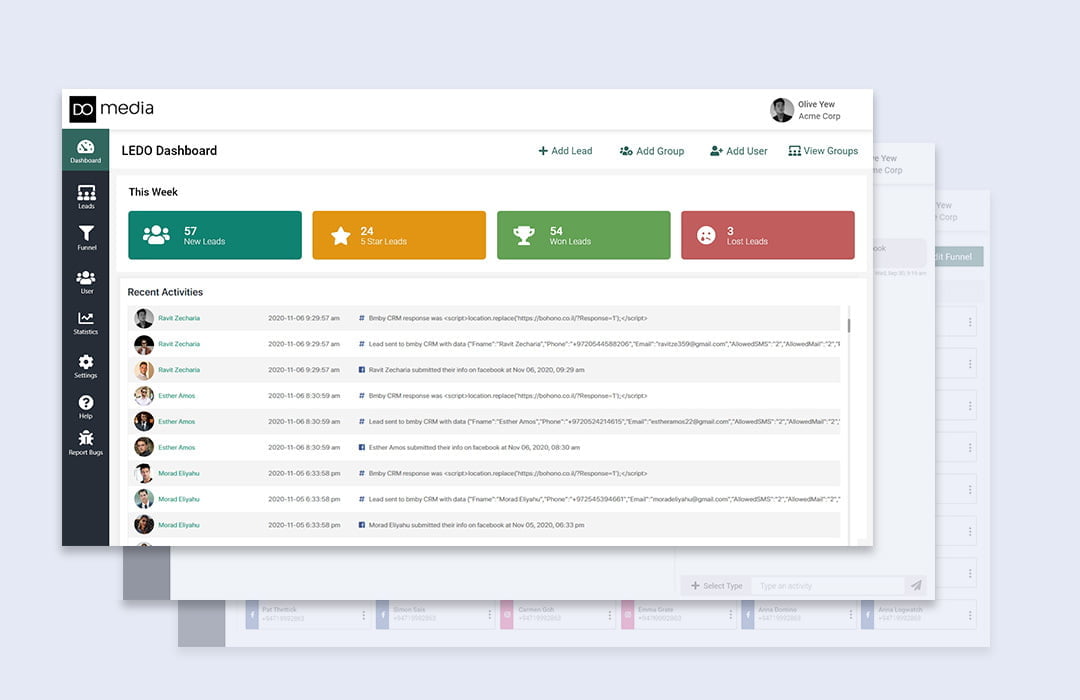Select the orange 5 Star Leads card
This screenshot has width=1080, height=700.
pos(399,235)
